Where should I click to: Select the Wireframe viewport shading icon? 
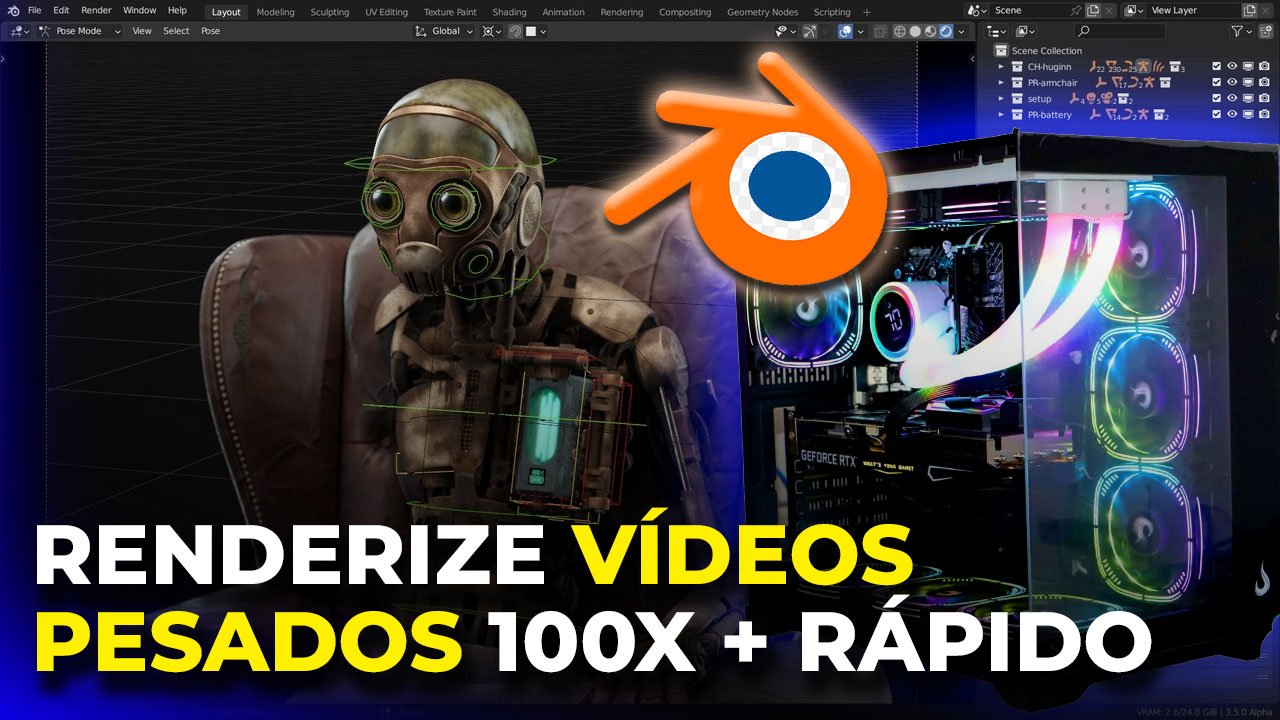(901, 31)
